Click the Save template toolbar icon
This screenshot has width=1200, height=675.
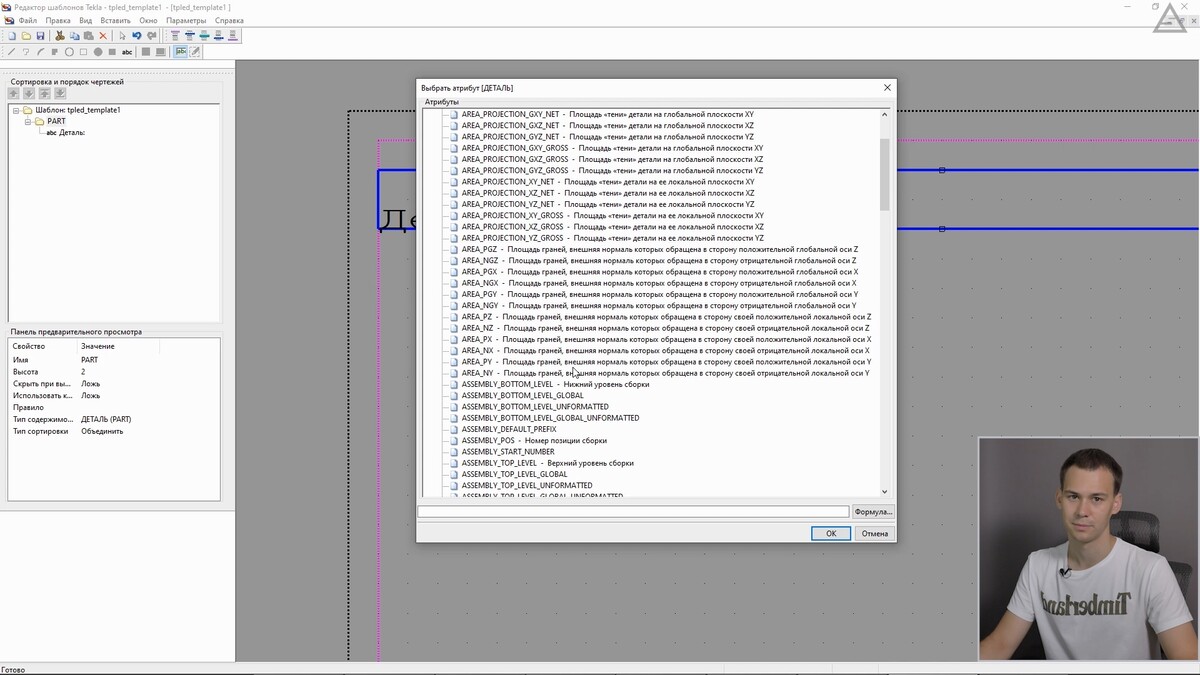pos(41,36)
